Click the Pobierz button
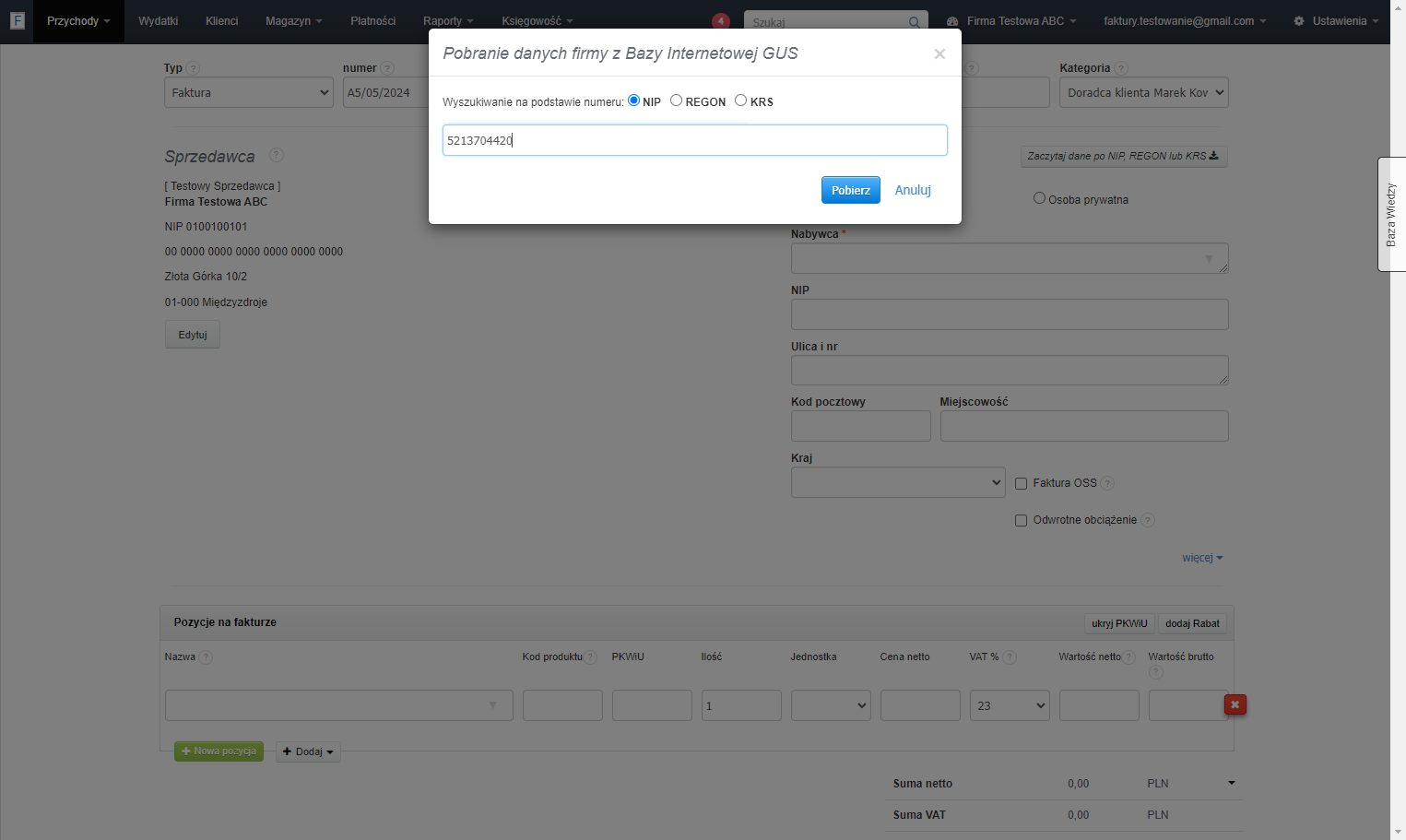The height and width of the screenshot is (840, 1406). point(850,190)
